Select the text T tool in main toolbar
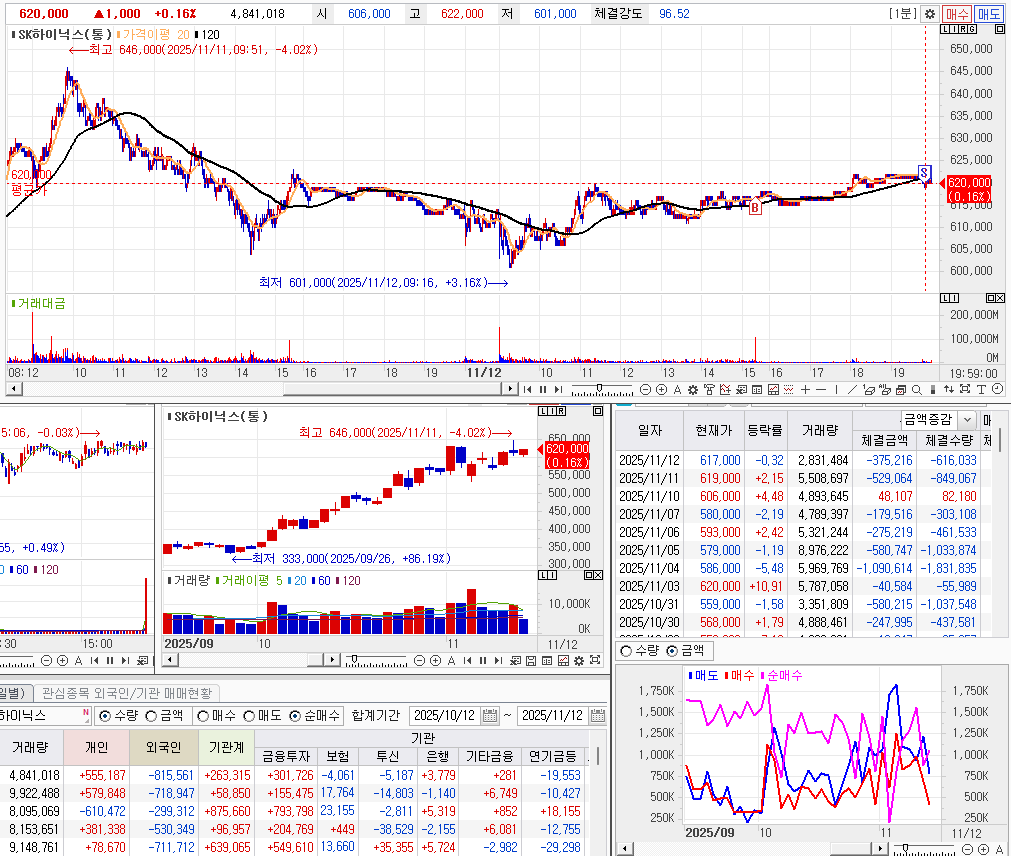 (981, 389)
